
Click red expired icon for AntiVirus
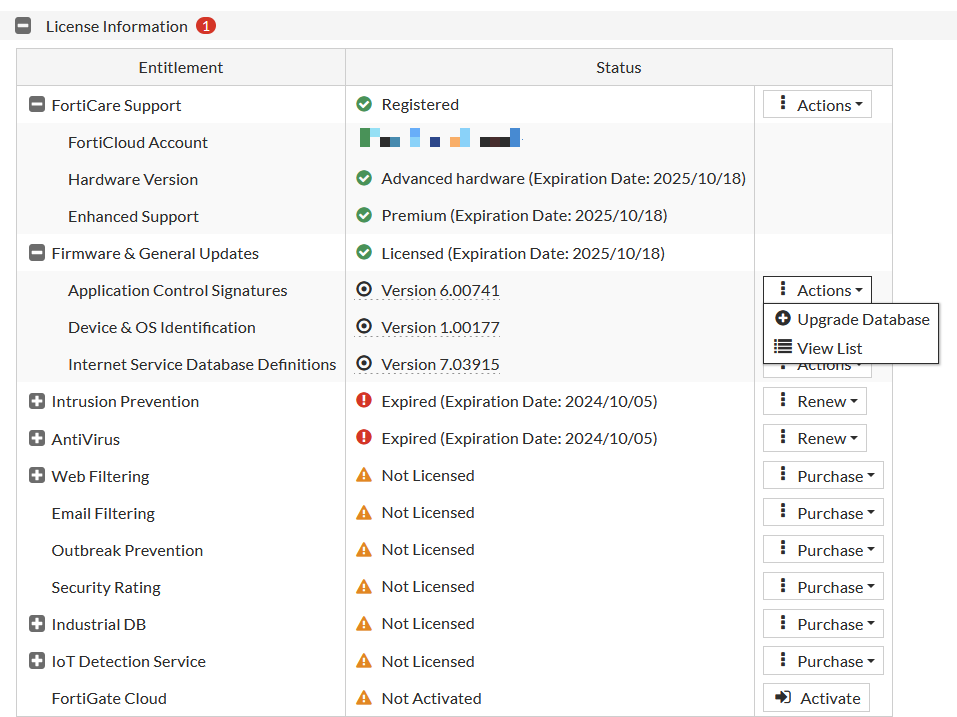coord(364,438)
